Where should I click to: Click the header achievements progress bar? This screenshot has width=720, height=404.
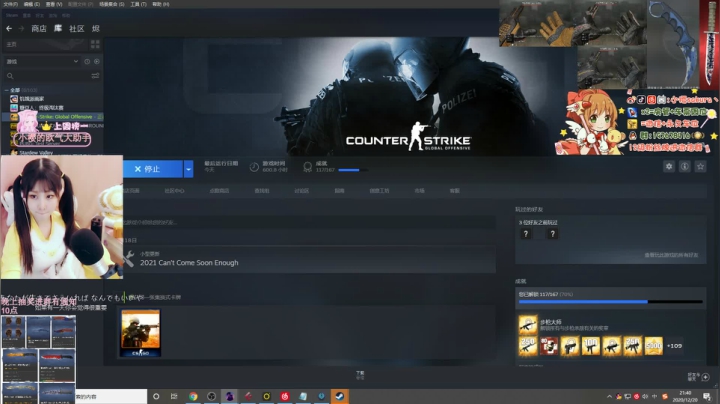click(353, 170)
